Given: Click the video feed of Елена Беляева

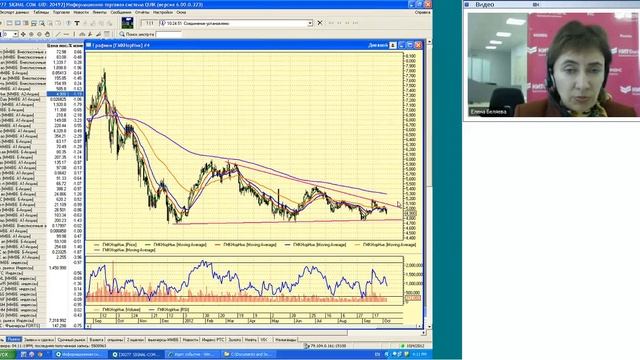Looking at the screenshot, I should 553,64.
